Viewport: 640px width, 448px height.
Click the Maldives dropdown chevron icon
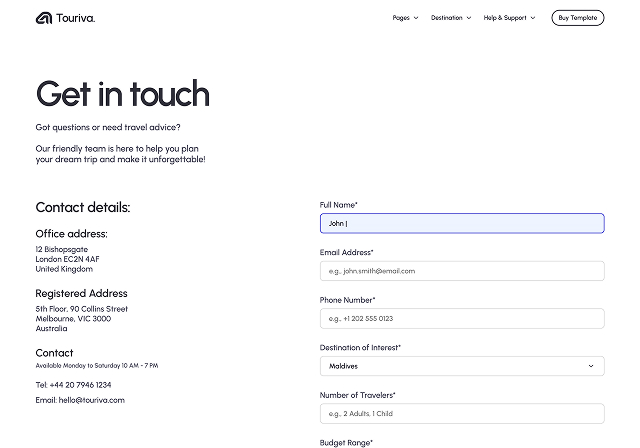[591, 366]
